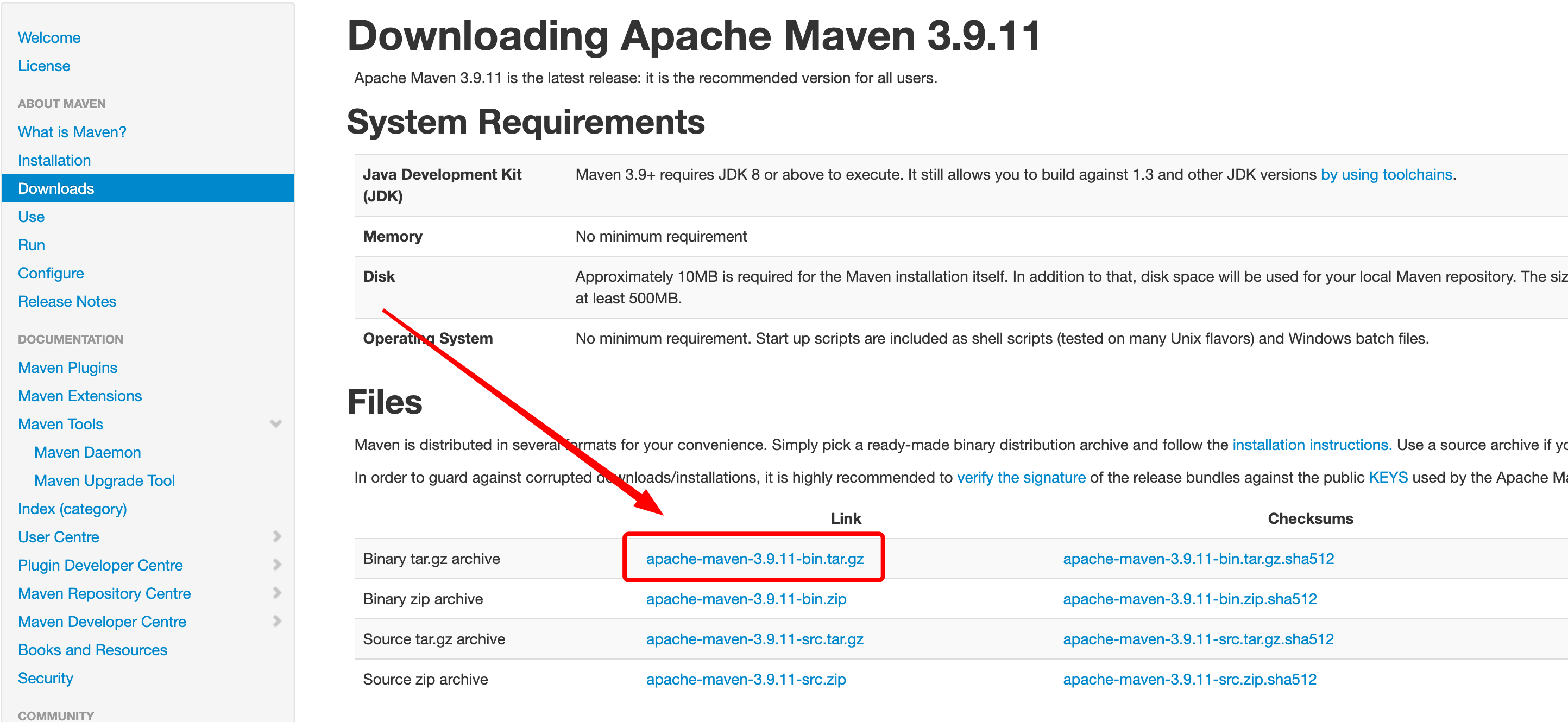This screenshot has width=1568, height=722.
Task: Open the Security sidebar link
Action: point(46,678)
